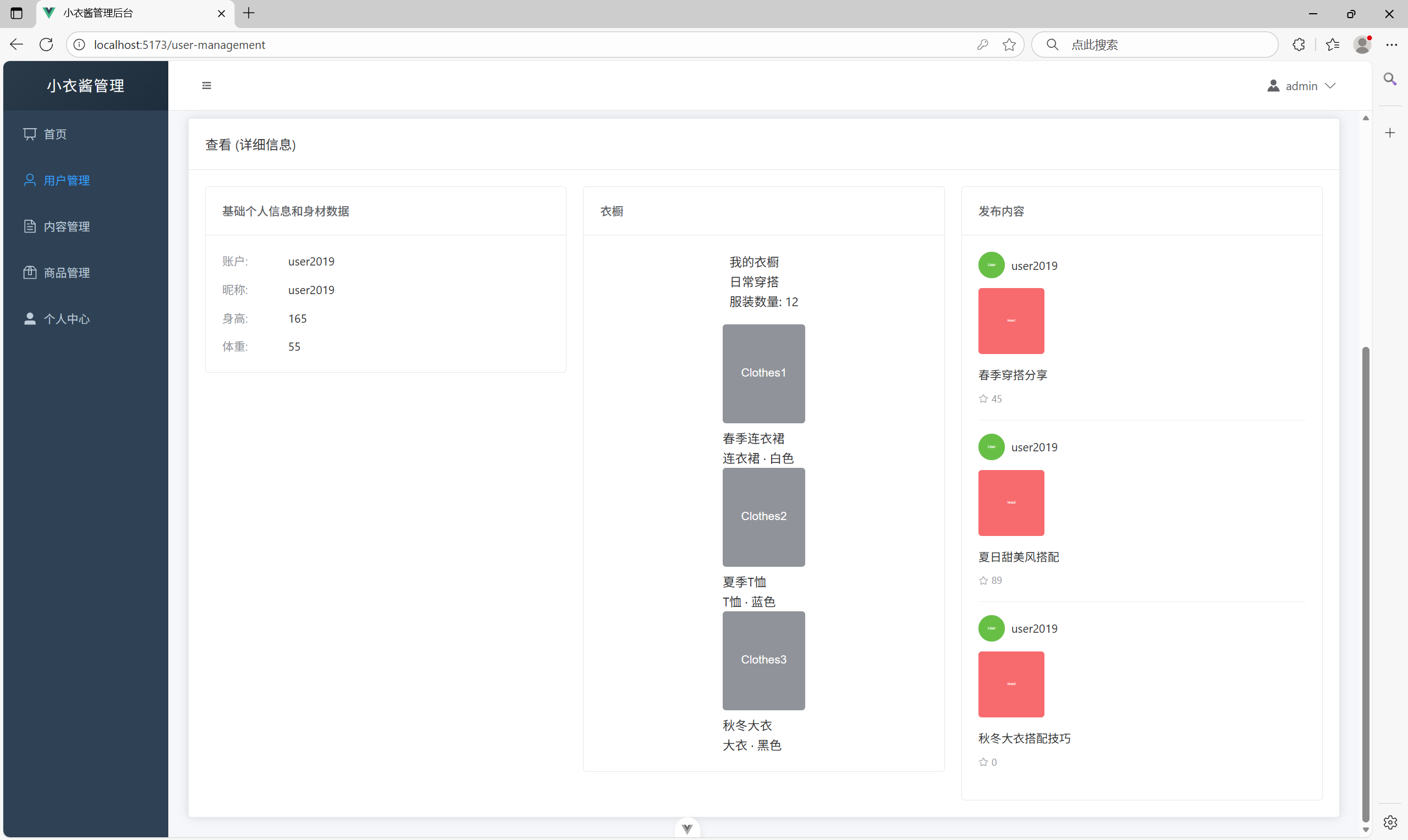
Task: Refresh the page with reload icon
Action: (x=46, y=45)
